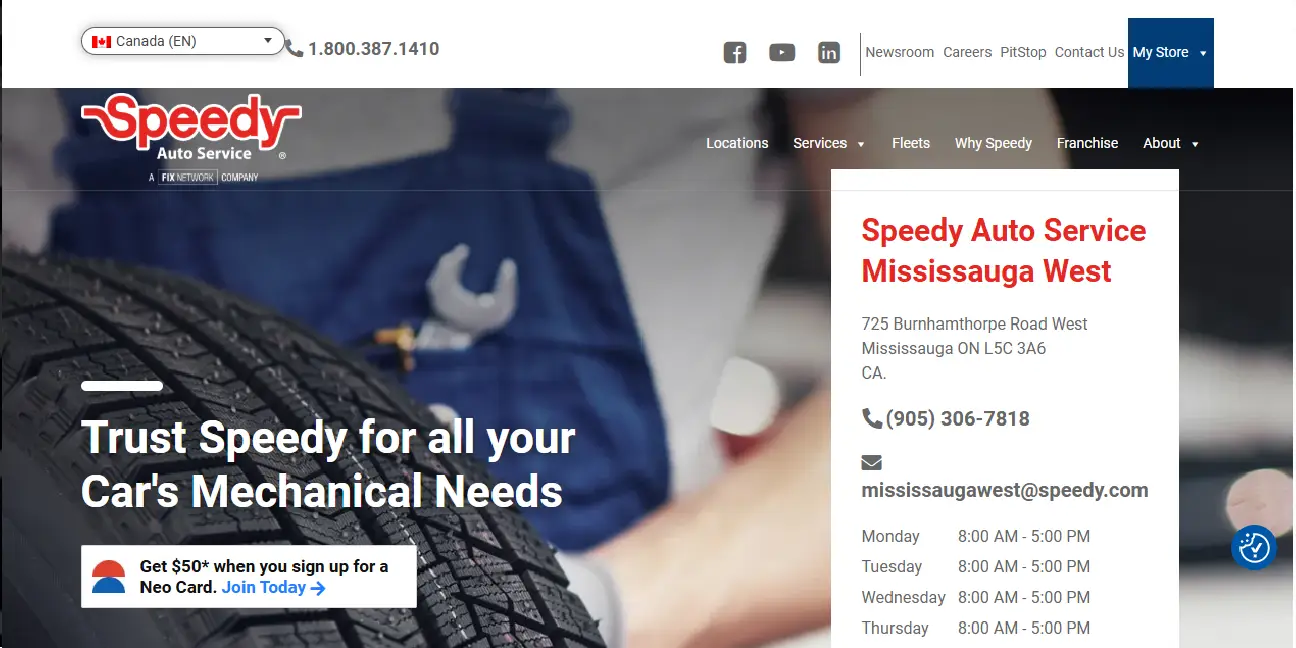The image size is (1296, 648).
Task: Call store number (905) 306-7818
Action: pyautogui.click(x=957, y=419)
